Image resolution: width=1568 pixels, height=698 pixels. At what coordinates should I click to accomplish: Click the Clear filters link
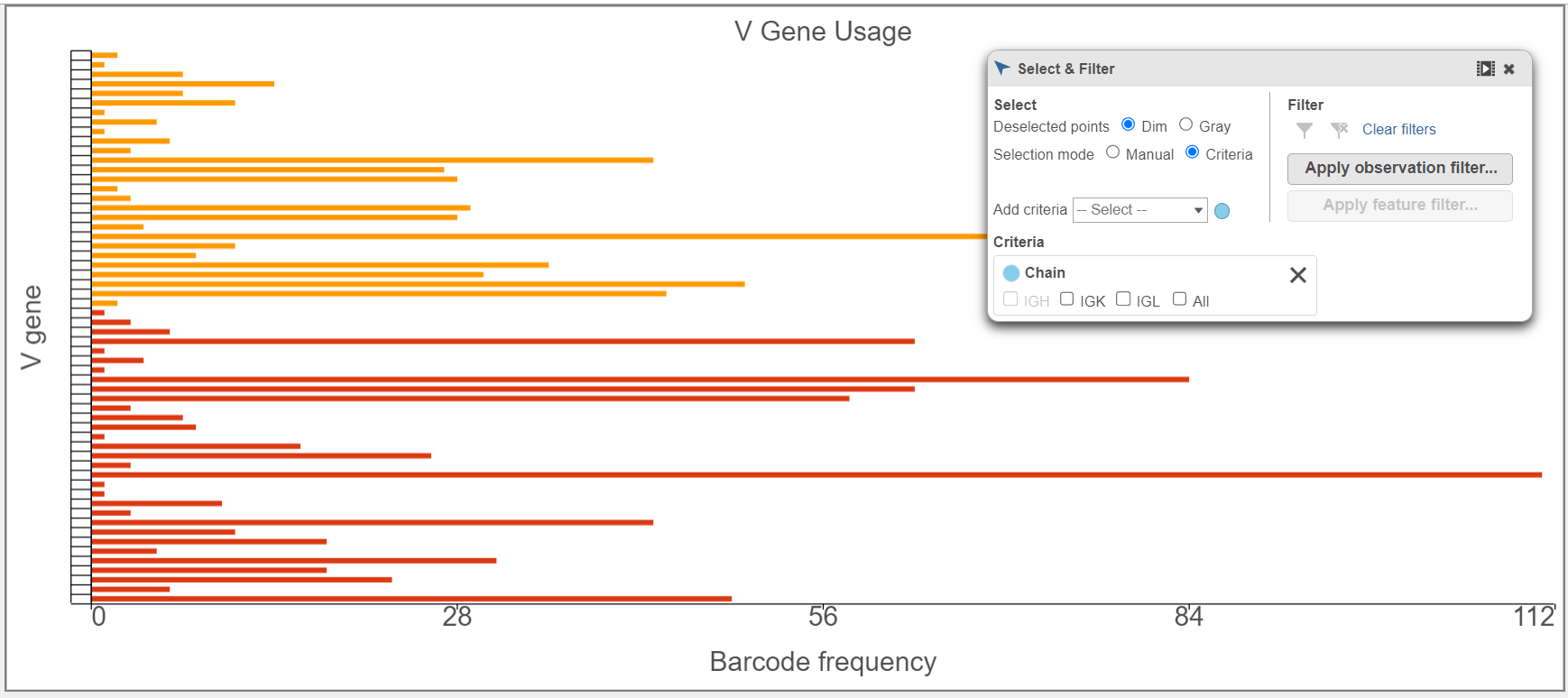tap(1398, 130)
